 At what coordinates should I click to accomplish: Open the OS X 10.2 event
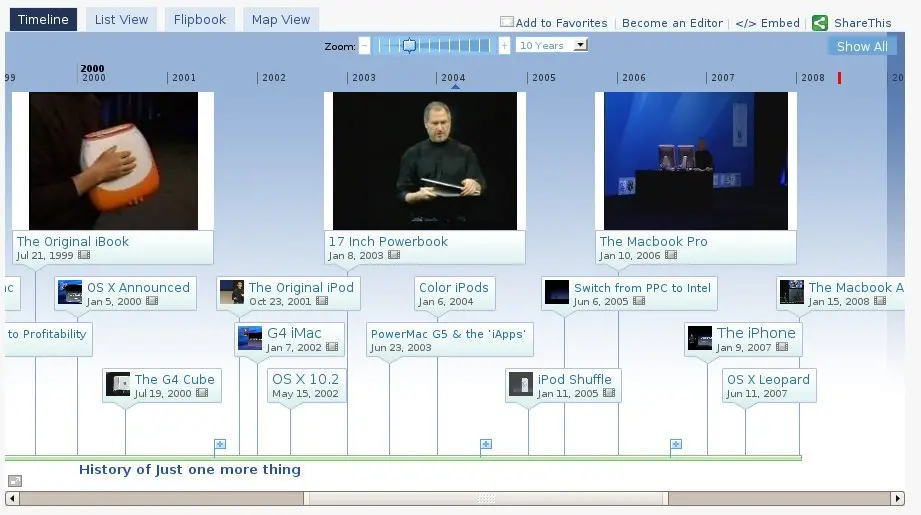tap(306, 385)
